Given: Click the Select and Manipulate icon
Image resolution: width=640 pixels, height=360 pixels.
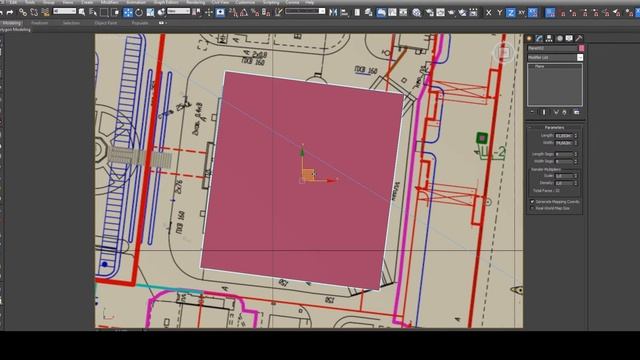Looking at the screenshot, I should (209, 13).
